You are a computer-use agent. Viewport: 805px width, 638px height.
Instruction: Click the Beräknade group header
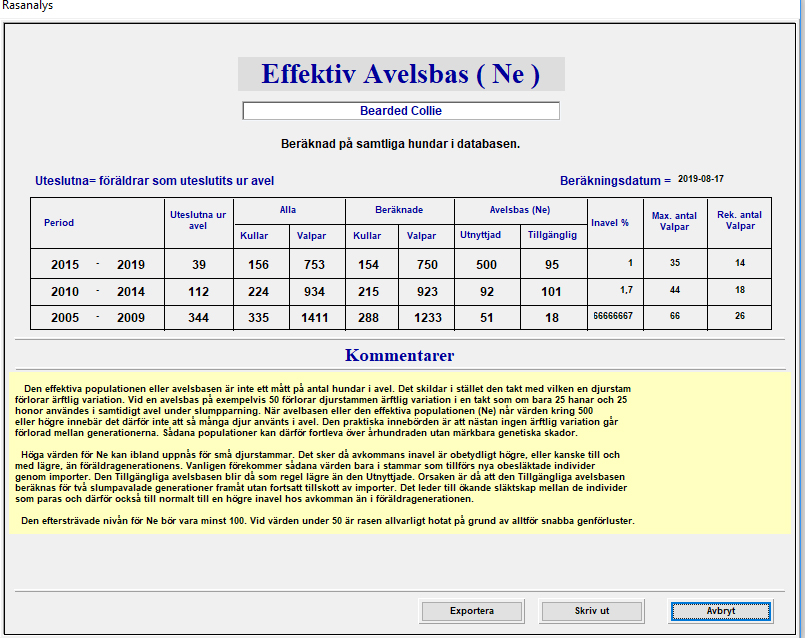(x=399, y=210)
